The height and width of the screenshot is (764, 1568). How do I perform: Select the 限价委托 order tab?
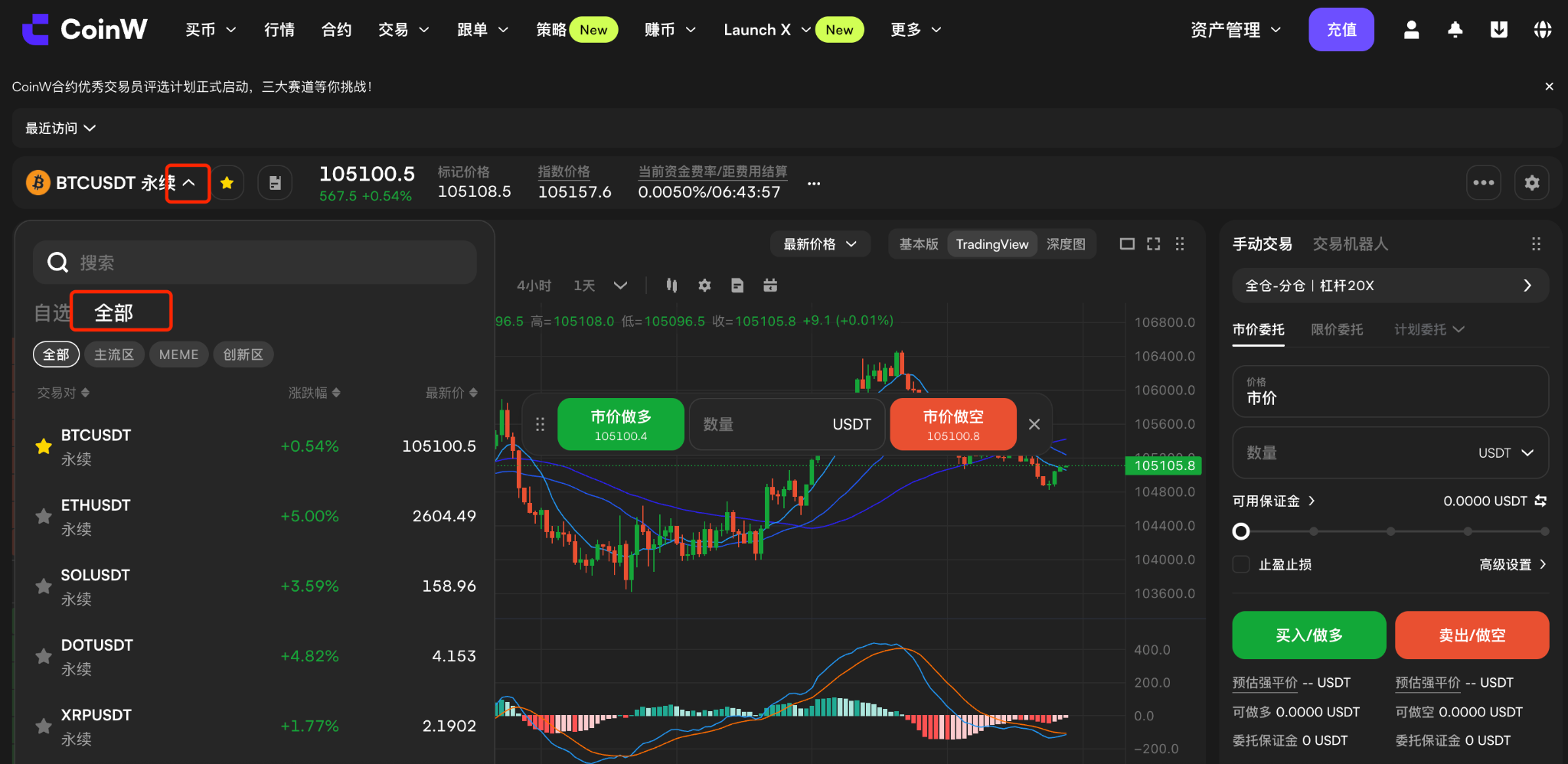[x=1337, y=329]
